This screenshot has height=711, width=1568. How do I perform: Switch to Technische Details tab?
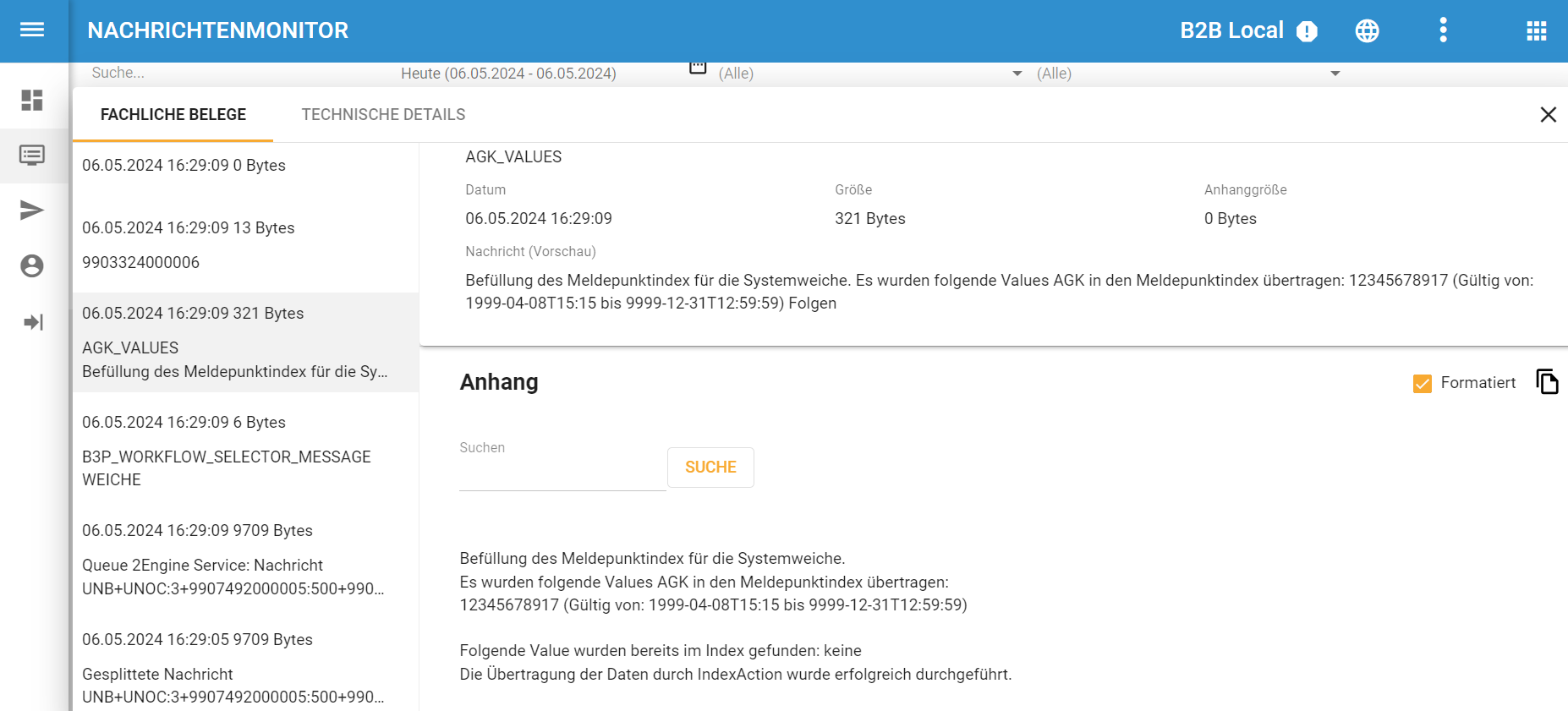tap(383, 114)
